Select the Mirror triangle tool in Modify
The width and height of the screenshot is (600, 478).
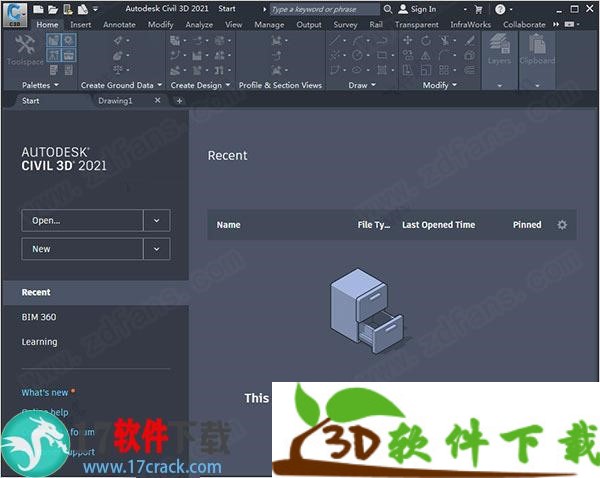(426, 56)
